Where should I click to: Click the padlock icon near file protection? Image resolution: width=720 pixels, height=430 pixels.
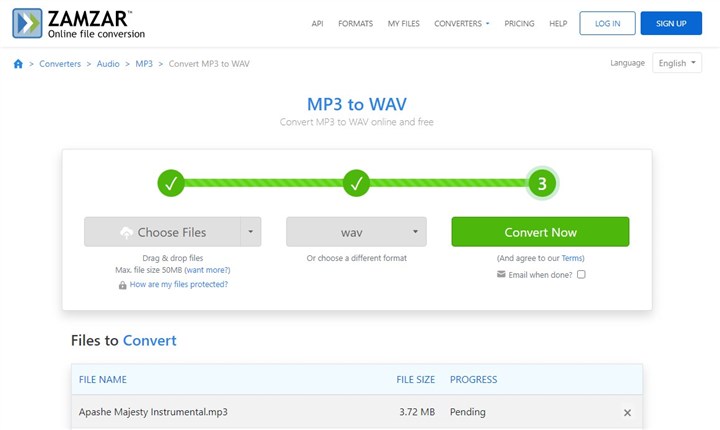click(123, 285)
